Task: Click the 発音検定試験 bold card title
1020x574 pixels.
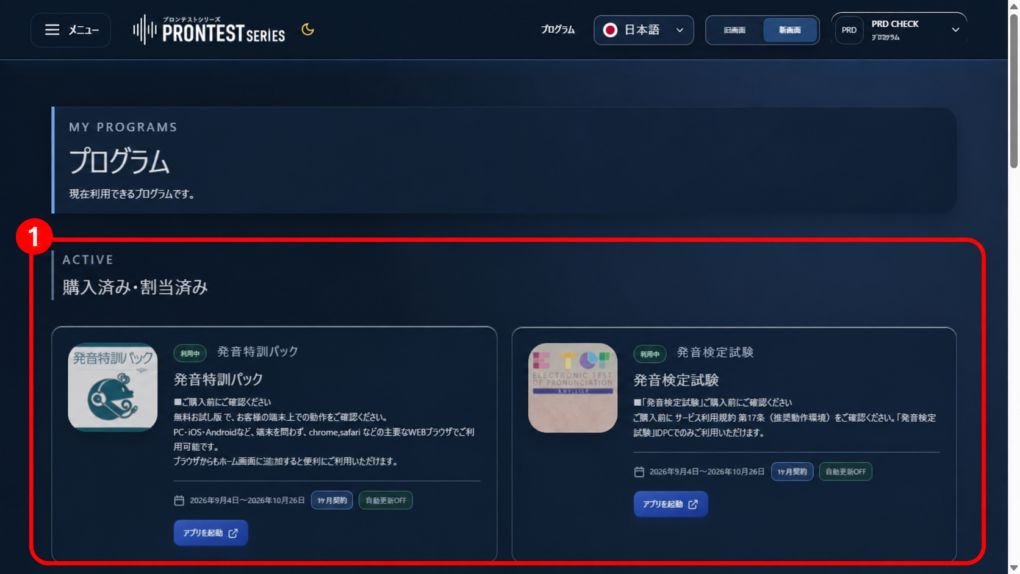Action: [676, 380]
